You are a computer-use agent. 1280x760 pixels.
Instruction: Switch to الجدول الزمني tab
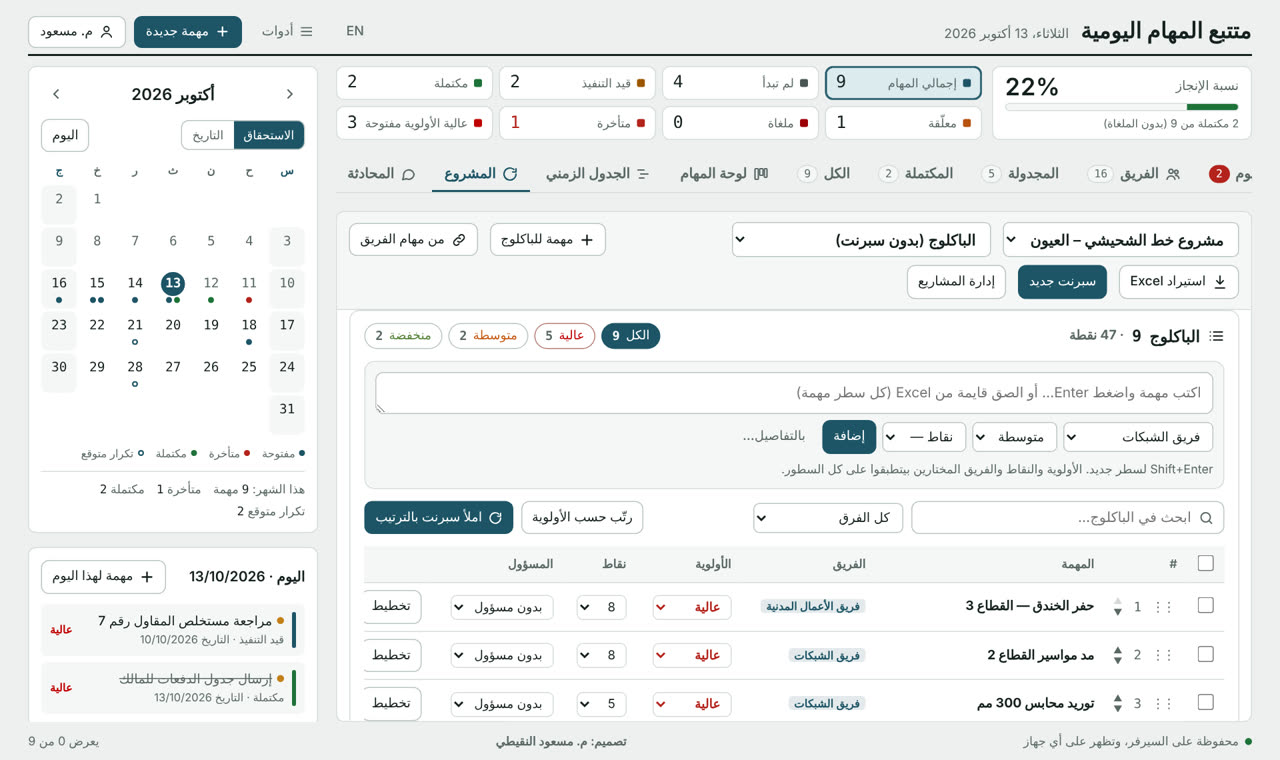(x=598, y=173)
